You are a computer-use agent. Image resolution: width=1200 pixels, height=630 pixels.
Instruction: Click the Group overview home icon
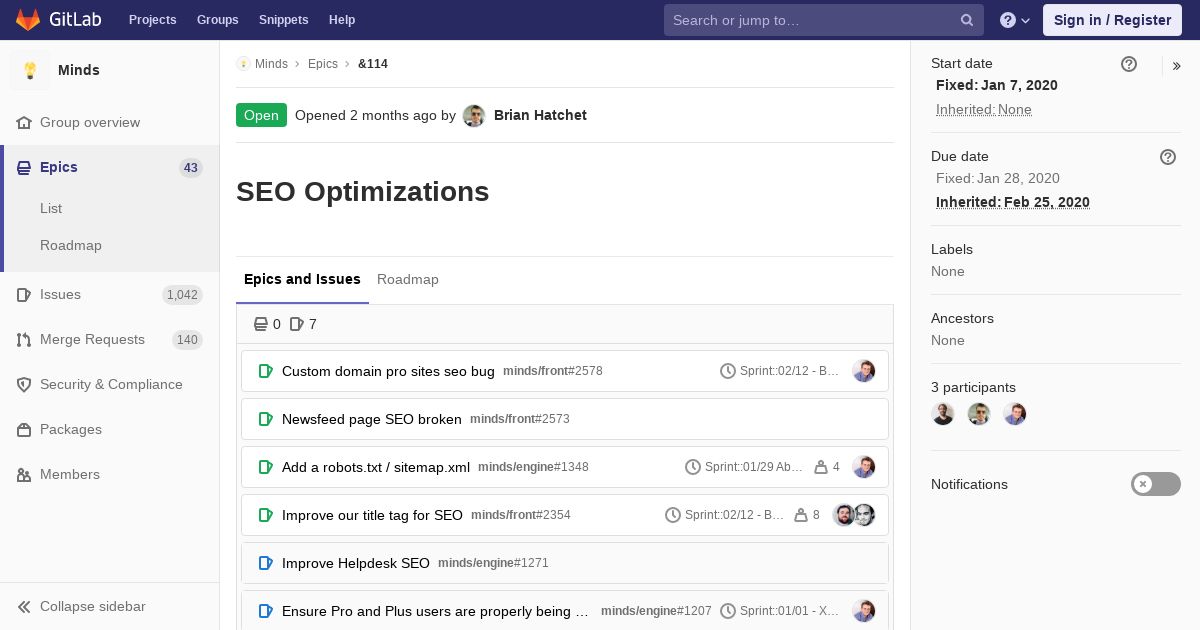tap(24, 122)
